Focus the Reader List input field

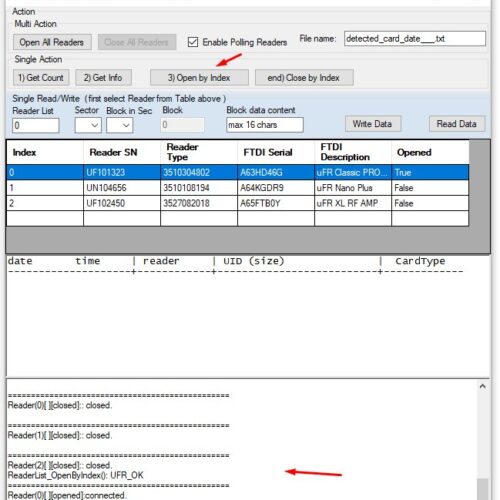(36, 125)
